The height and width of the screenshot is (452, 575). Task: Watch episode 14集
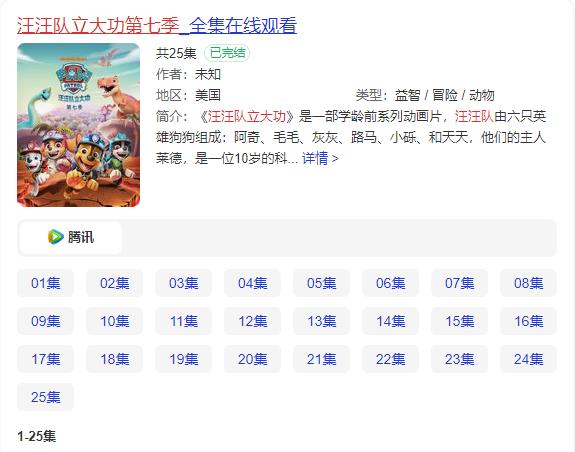pyautogui.click(x=391, y=321)
